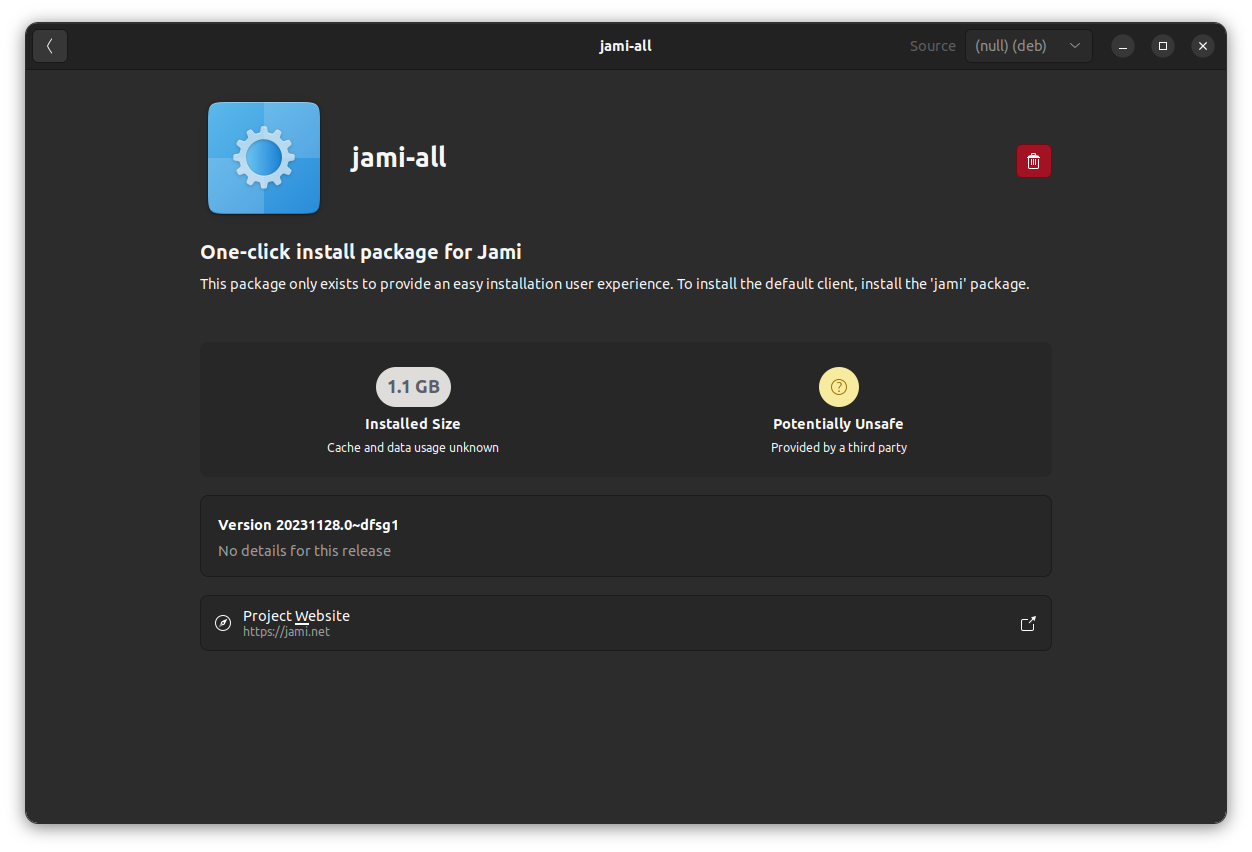
Task: Click the Installed Size usage description text
Action: point(413,447)
